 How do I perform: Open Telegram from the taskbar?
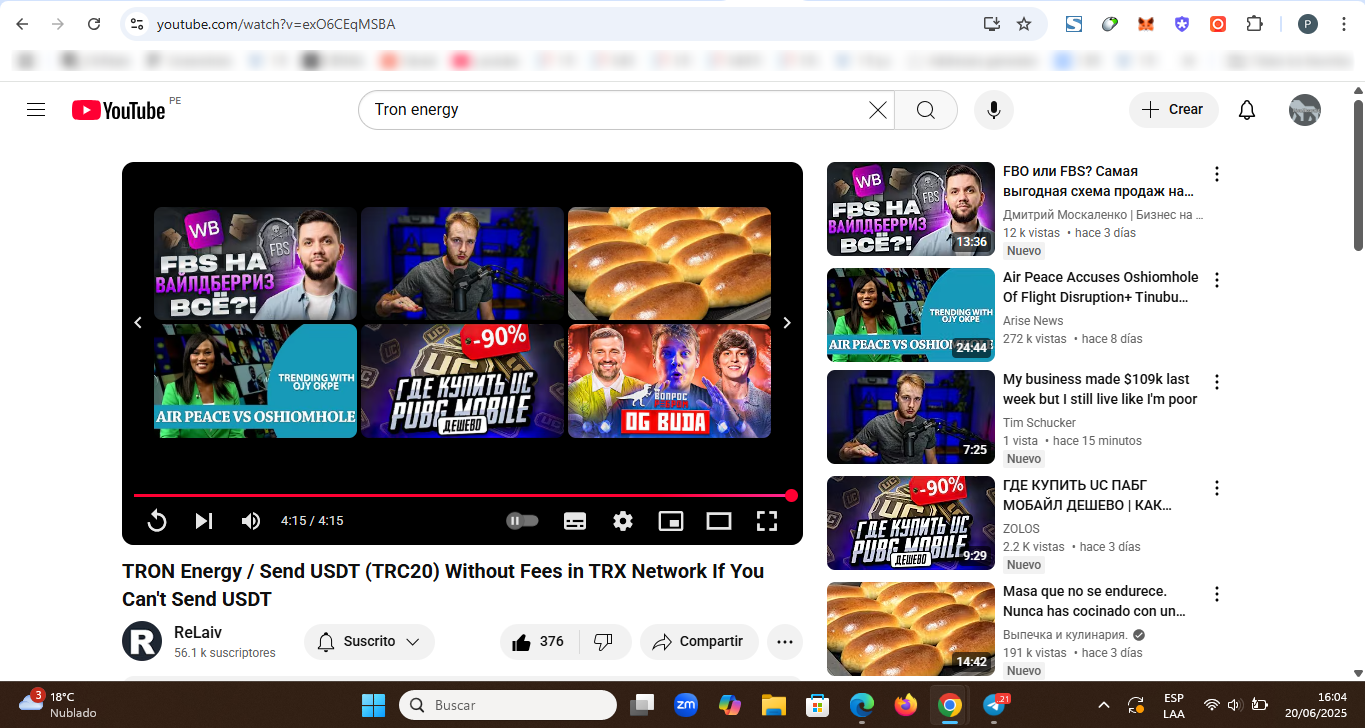pos(995,705)
